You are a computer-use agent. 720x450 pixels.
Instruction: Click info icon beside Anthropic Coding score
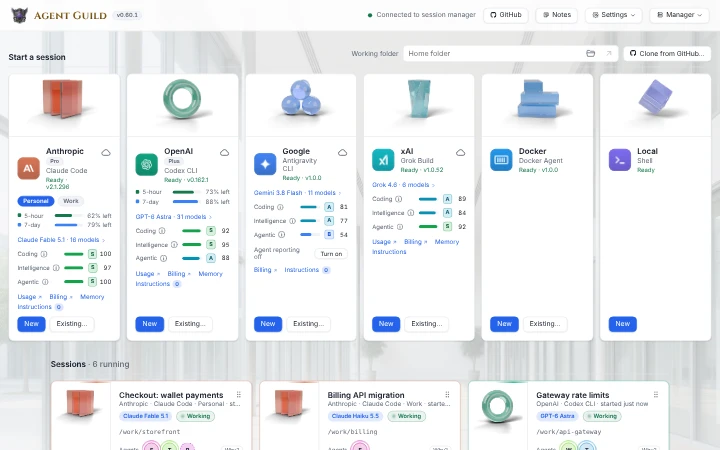(44, 254)
